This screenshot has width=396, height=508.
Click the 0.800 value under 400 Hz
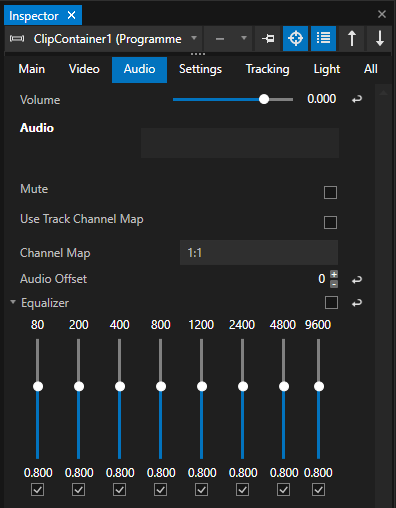[x=120, y=473]
